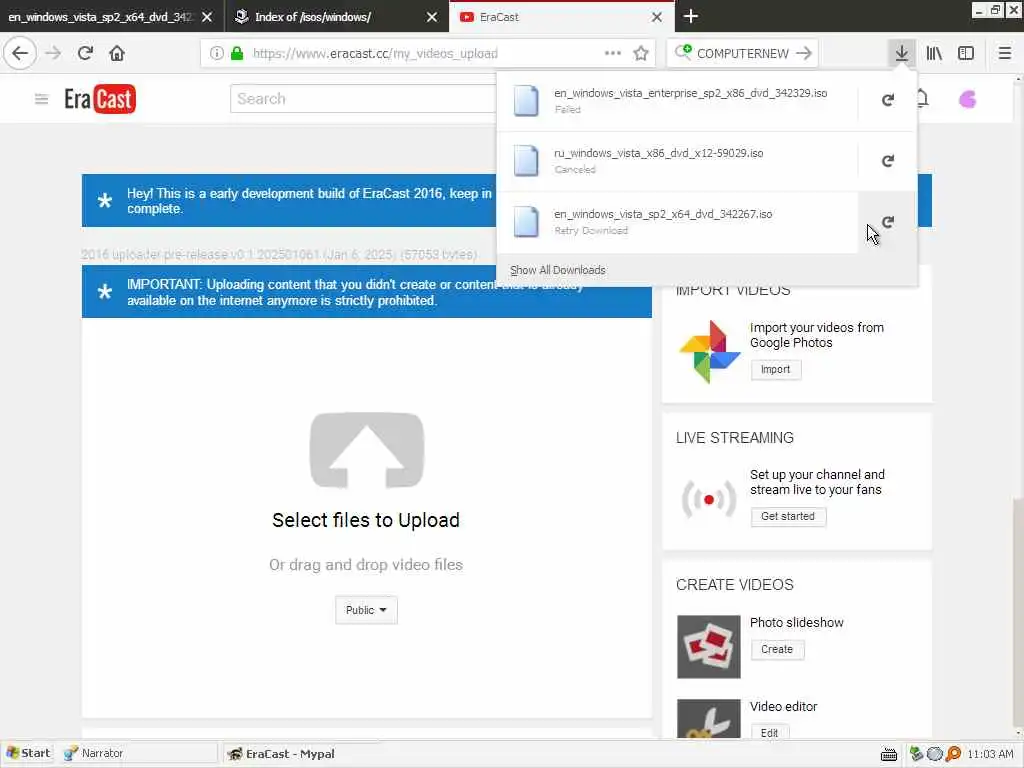Click the 11:03 AM system clock
Screen dimensions: 1024x768
pos(990,754)
